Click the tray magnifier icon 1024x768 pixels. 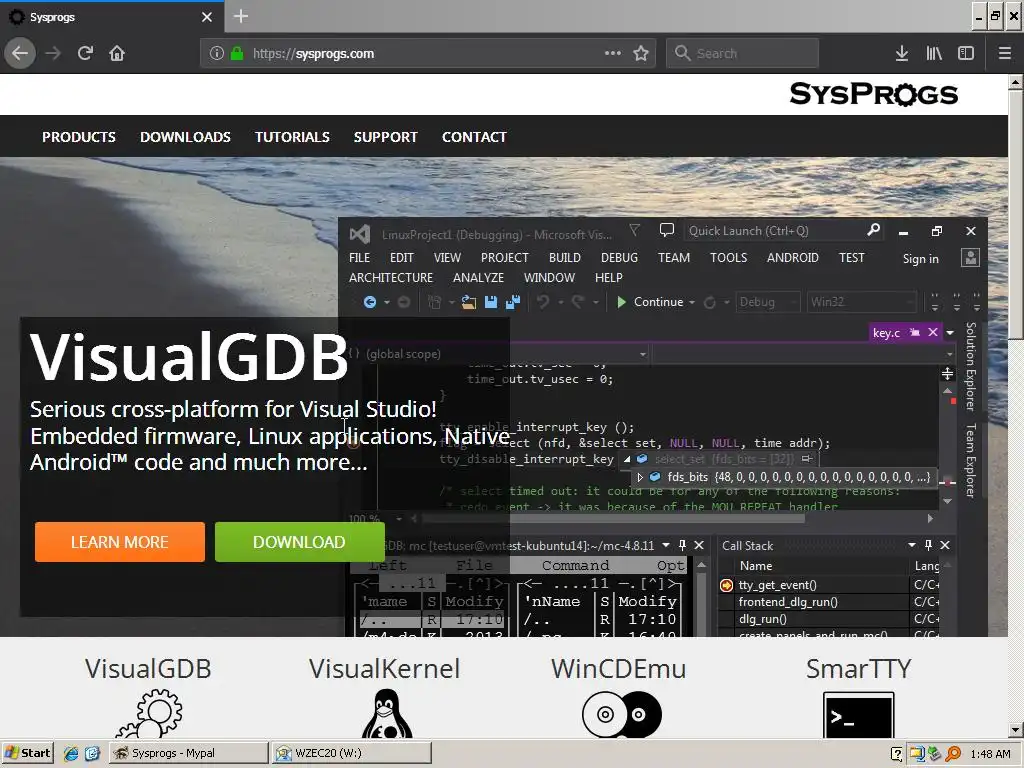point(953,754)
